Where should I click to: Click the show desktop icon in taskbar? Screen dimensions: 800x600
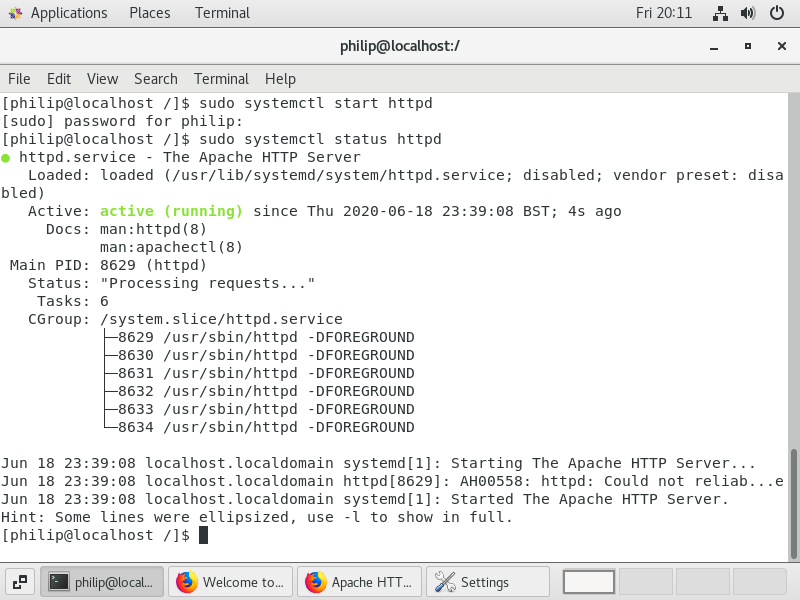[x=20, y=582]
